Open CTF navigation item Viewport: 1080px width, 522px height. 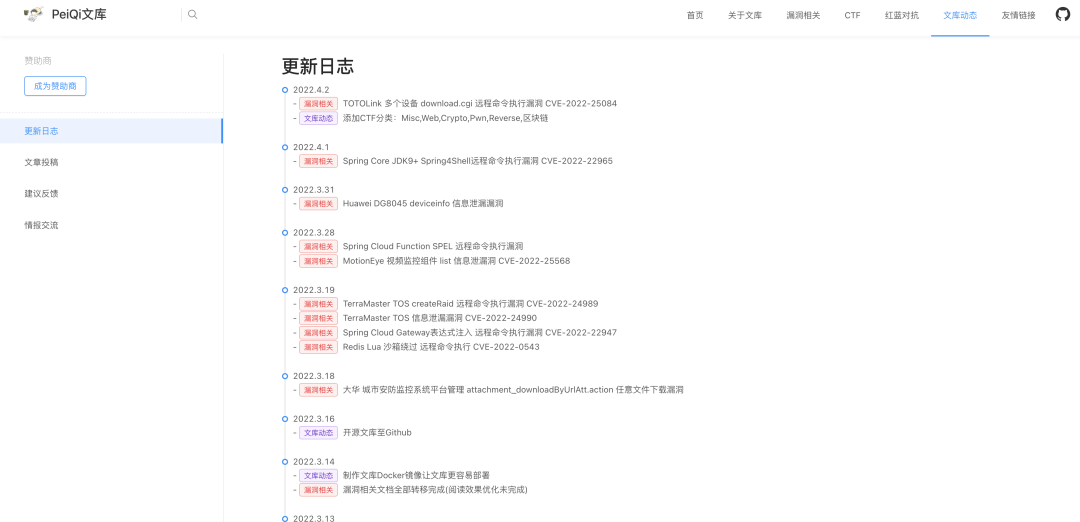click(x=853, y=15)
